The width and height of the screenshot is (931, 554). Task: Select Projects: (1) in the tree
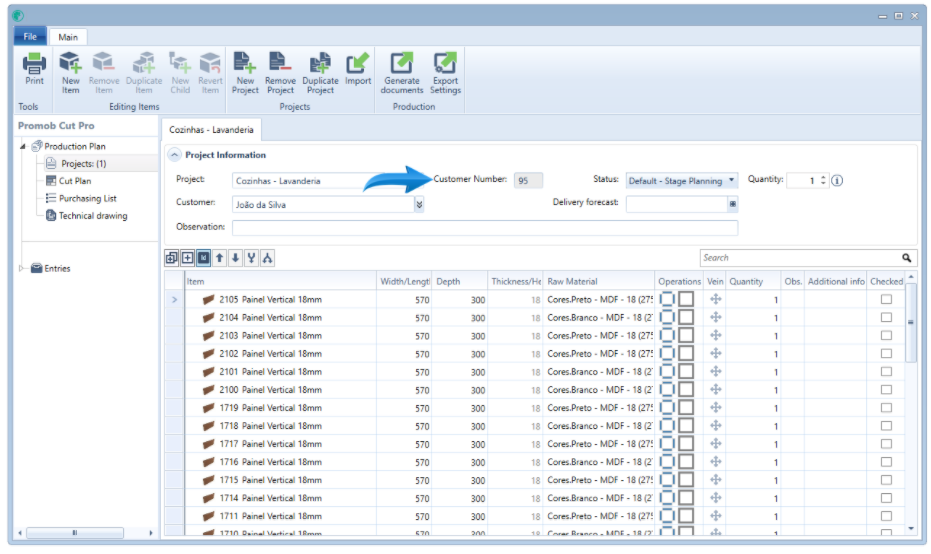point(84,163)
